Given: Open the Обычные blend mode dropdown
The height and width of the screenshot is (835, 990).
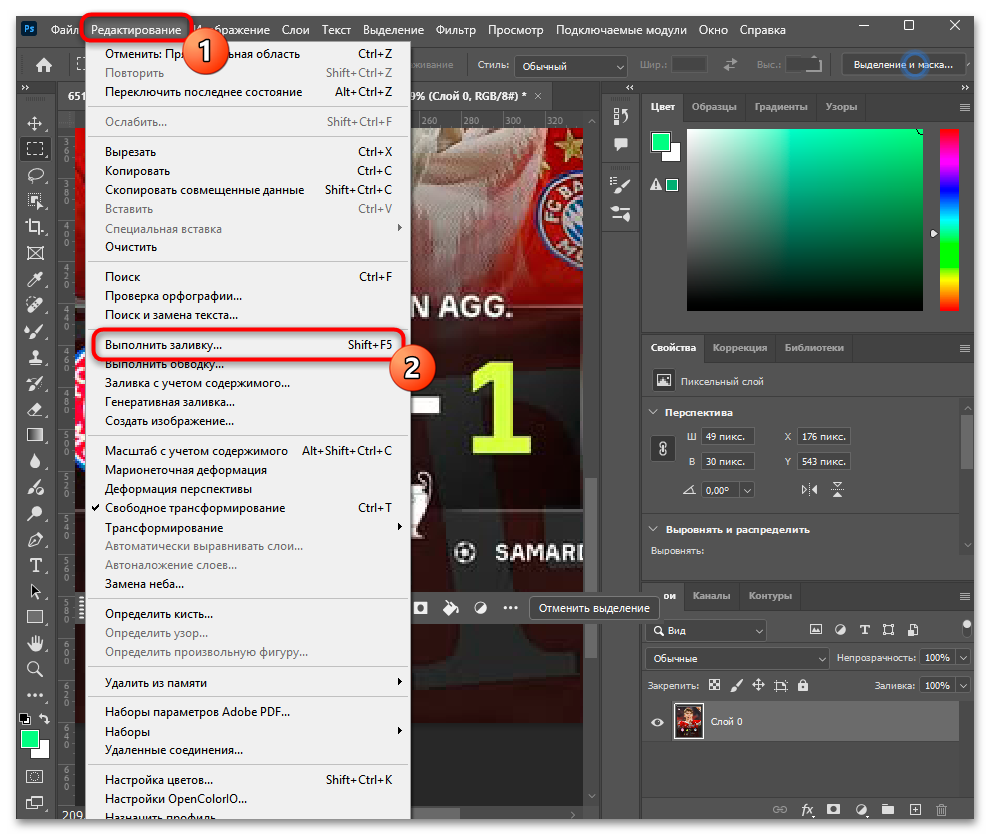Looking at the screenshot, I should (x=737, y=658).
